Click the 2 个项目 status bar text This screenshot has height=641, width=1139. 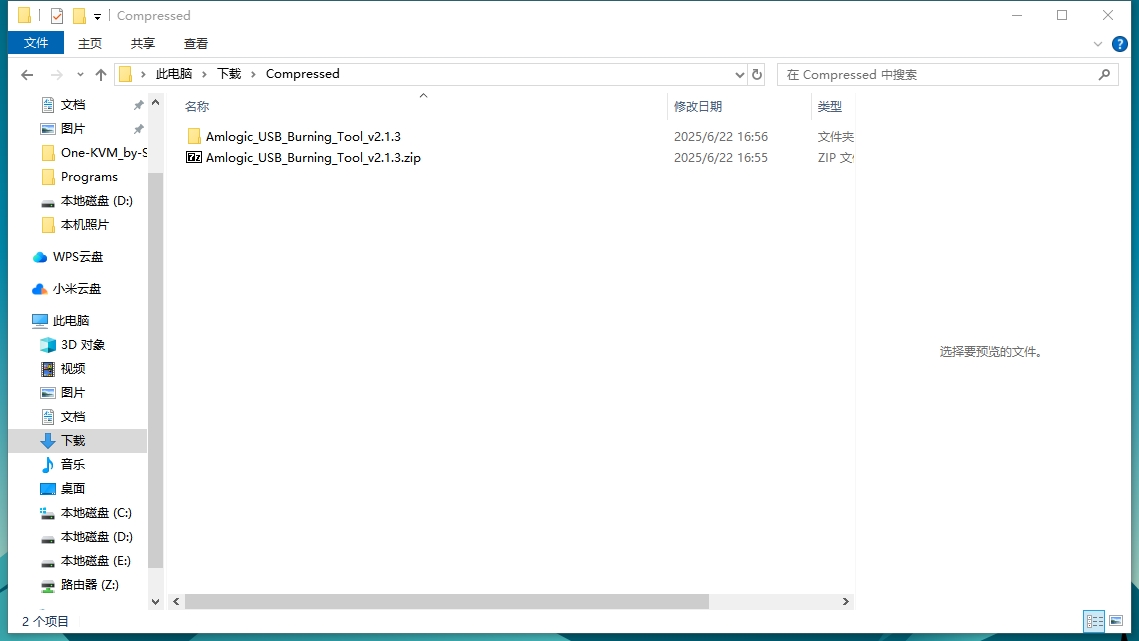(46, 621)
